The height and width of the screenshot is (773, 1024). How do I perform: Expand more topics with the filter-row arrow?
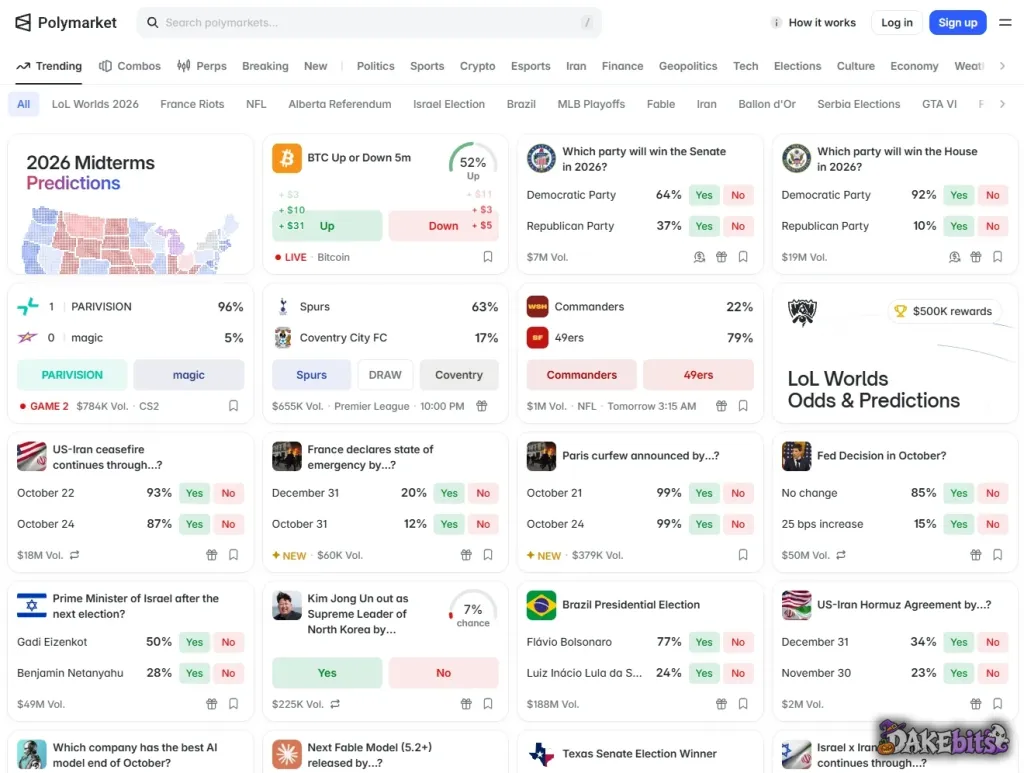coord(1002,104)
